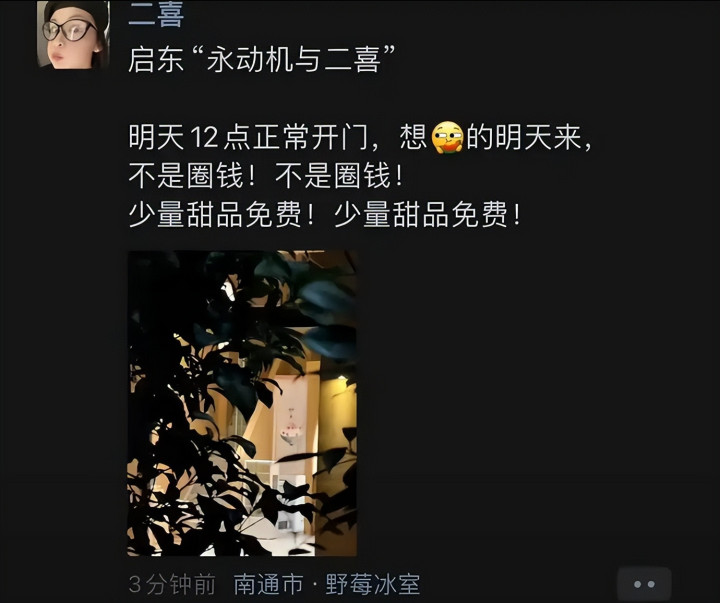The image size is (720, 603).
Task: Open location link 南通市 · 野莓冰室
Action: click(326, 585)
